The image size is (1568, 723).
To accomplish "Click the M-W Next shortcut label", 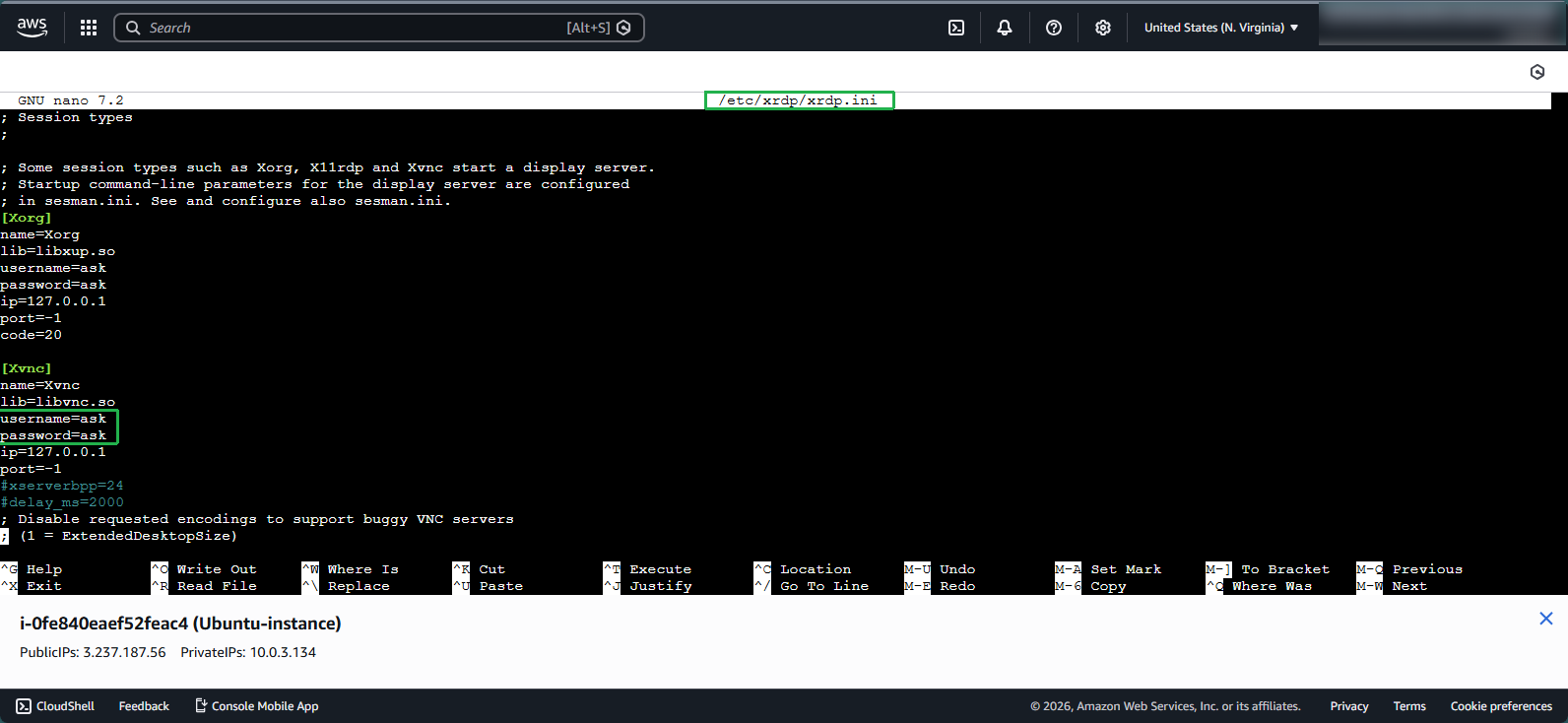I will (x=1392, y=586).
